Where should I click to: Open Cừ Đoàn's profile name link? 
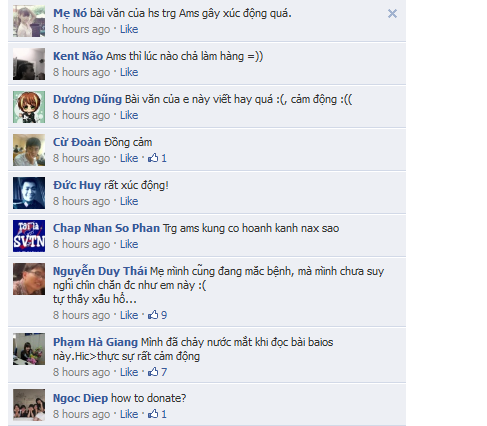coord(77,142)
